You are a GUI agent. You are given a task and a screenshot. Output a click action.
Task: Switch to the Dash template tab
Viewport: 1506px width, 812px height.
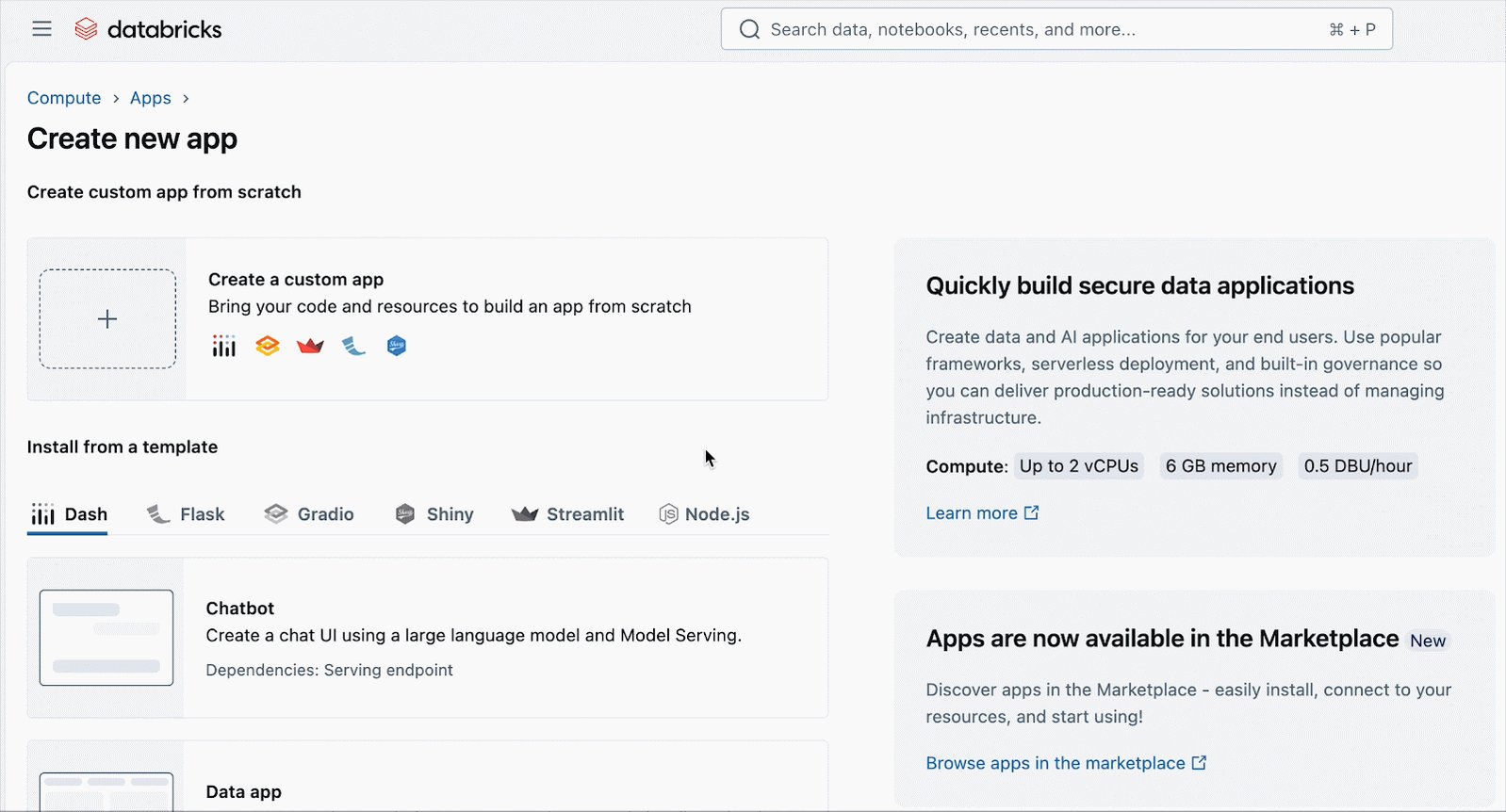[68, 514]
